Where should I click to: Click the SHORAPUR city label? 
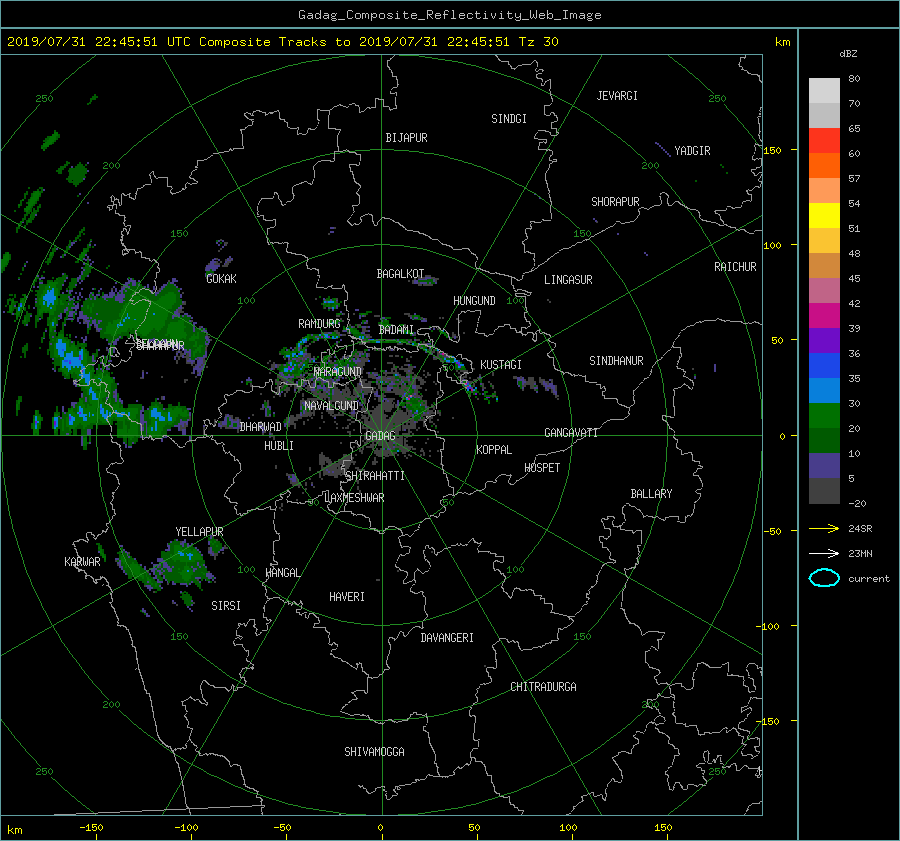(615, 202)
